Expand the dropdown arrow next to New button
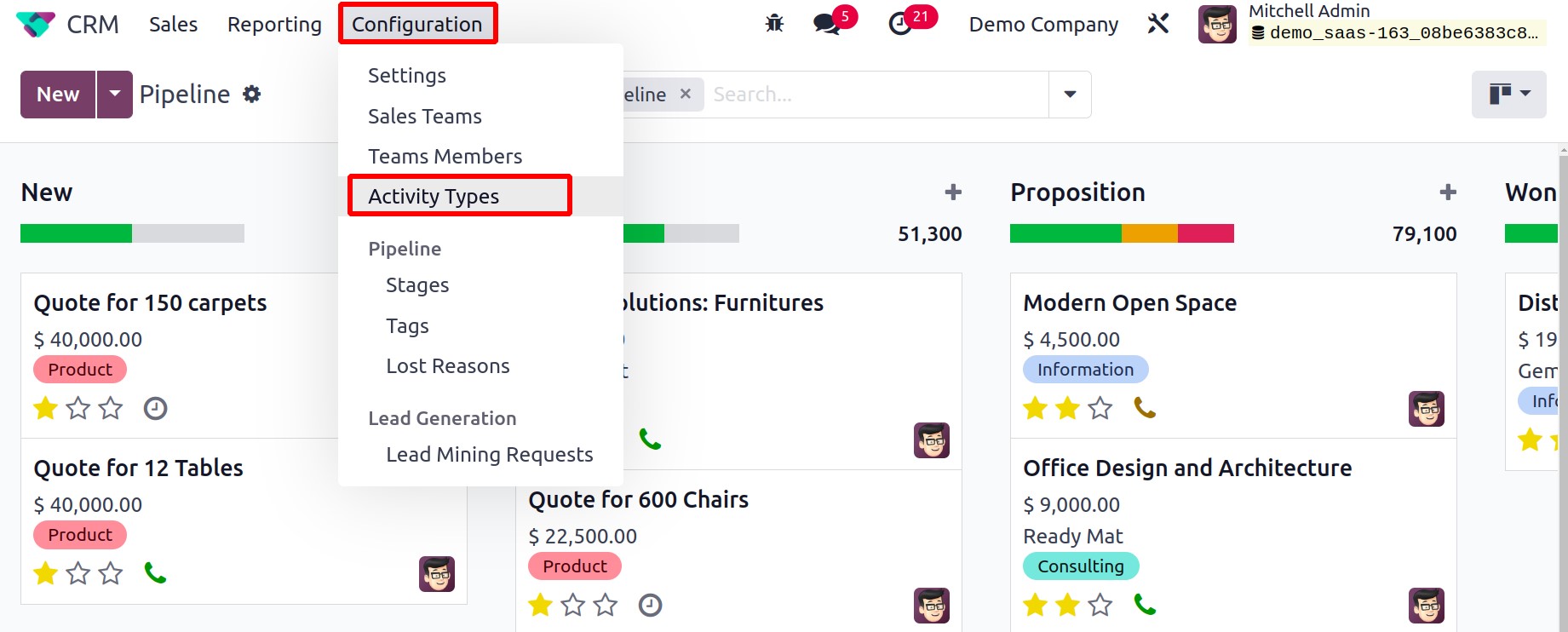The width and height of the screenshot is (1568, 632). click(115, 95)
